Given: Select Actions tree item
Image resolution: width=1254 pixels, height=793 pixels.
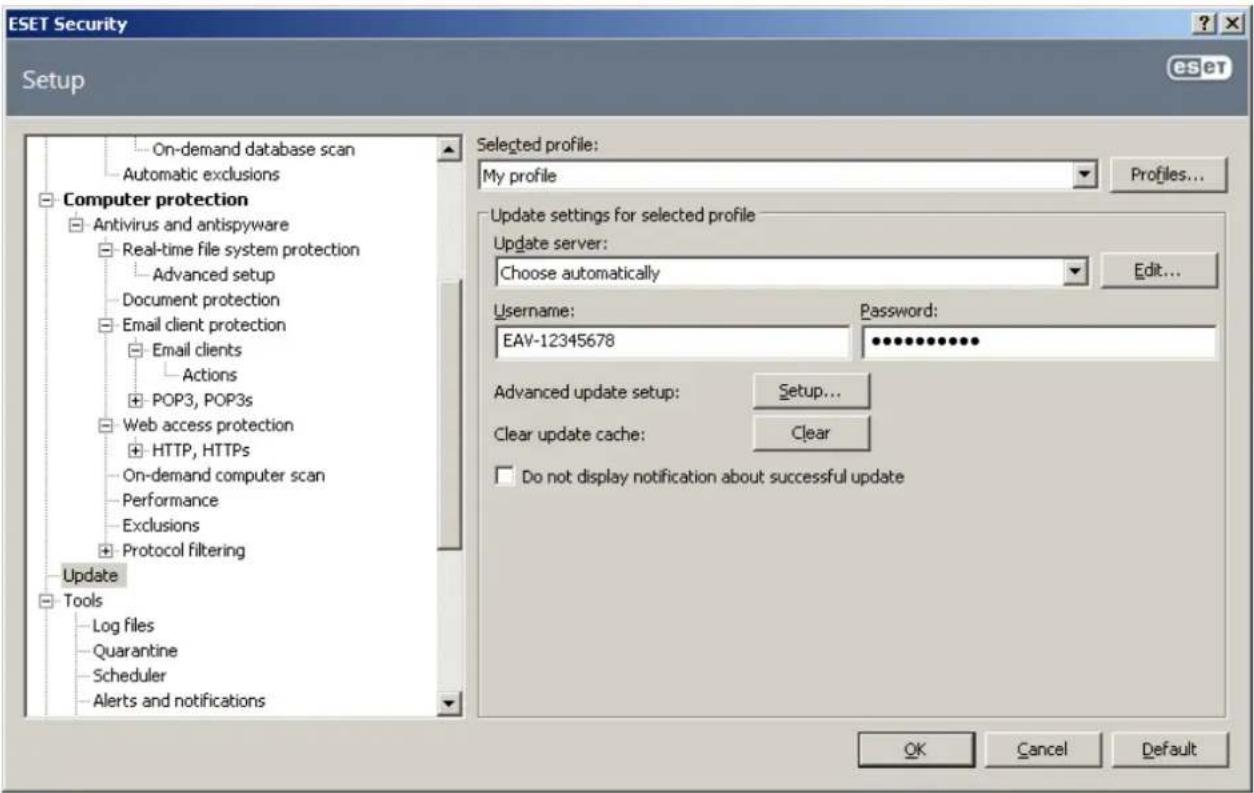Looking at the screenshot, I should click(x=209, y=375).
